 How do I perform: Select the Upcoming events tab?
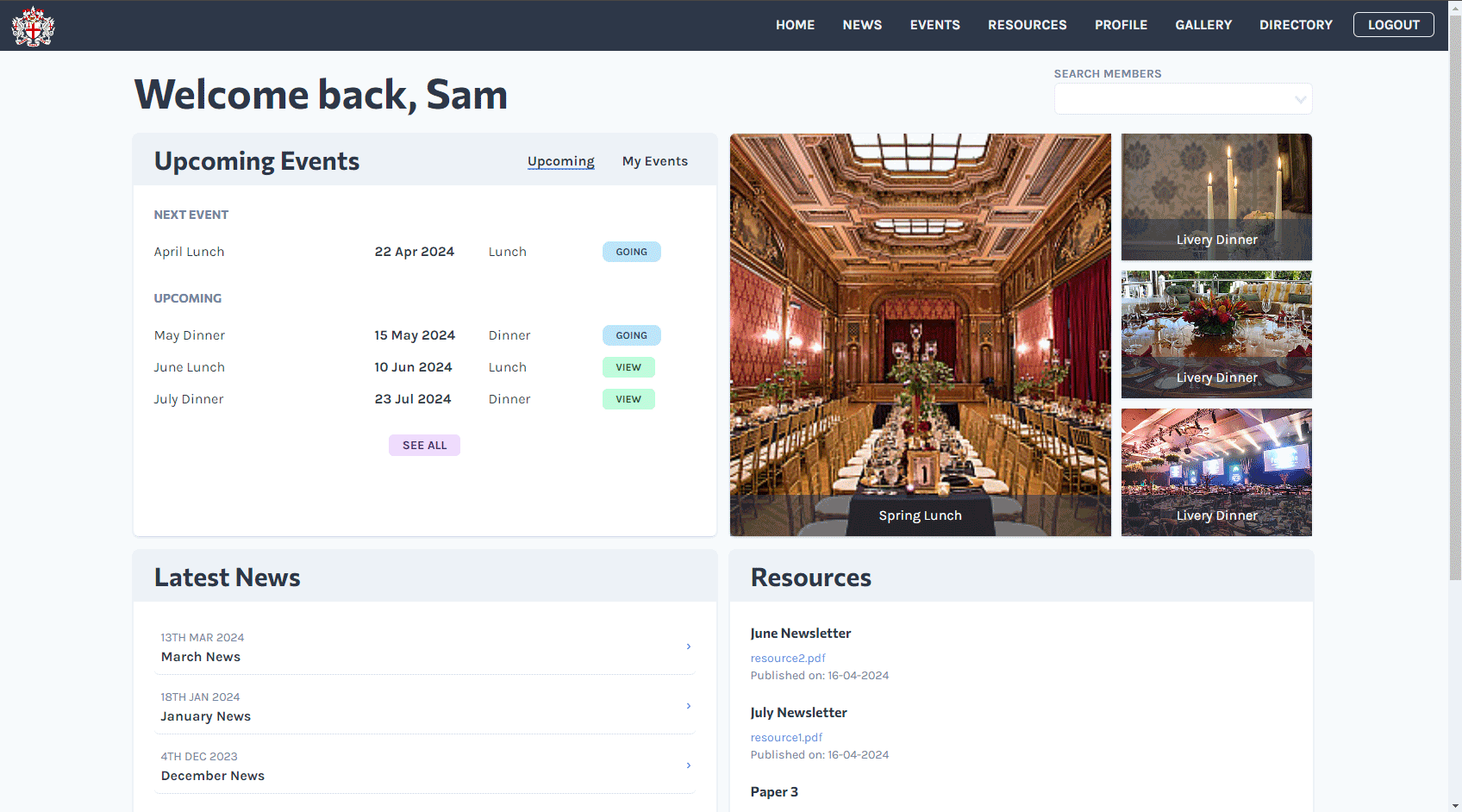[x=560, y=160]
